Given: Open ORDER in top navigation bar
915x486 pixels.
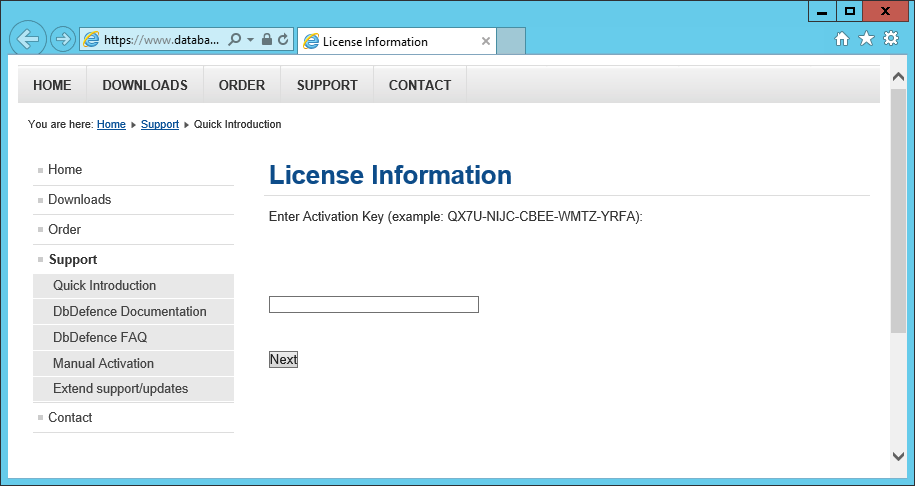Looking at the screenshot, I should tap(242, 85).
